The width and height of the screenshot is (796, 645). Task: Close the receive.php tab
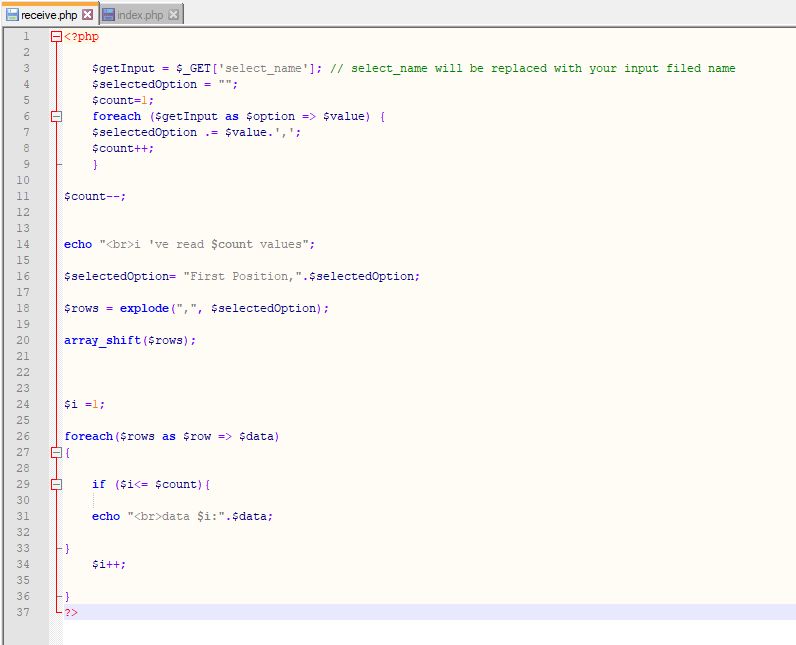(87, 14)
